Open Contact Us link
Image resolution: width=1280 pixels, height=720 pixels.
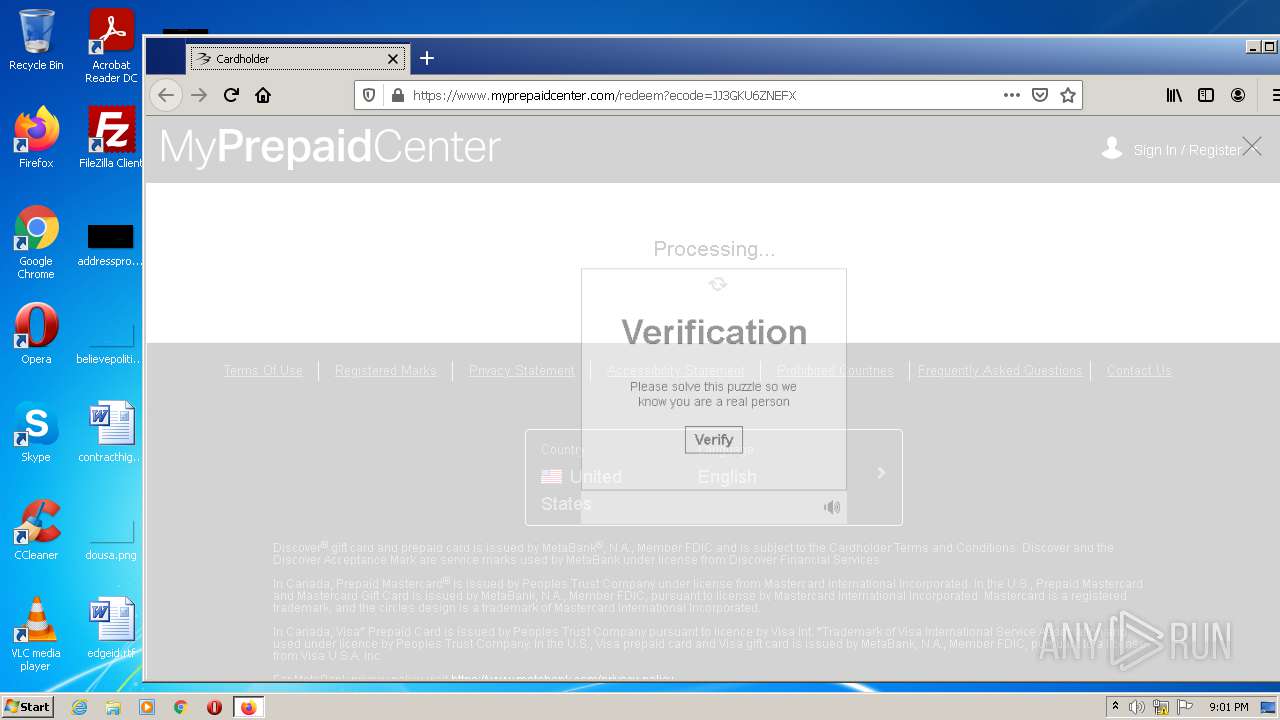click(x=1139, y=370)
